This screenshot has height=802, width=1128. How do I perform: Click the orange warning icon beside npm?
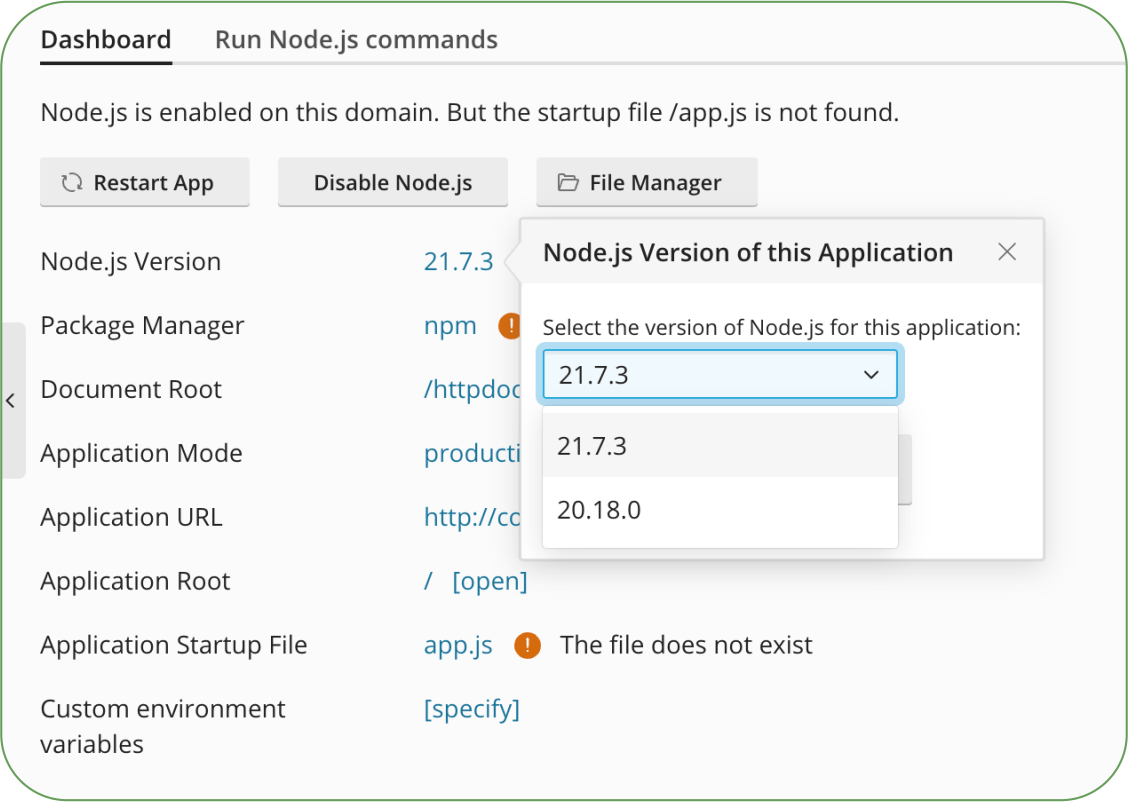click(x=509, y=326)
